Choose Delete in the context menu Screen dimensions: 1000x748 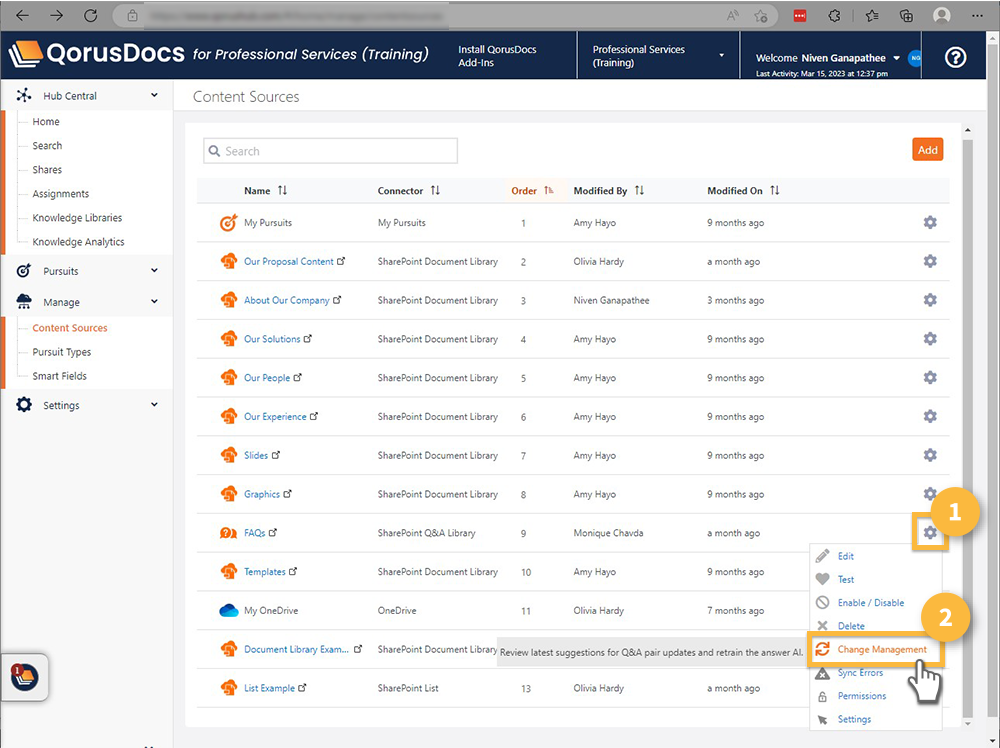[851, 626]
